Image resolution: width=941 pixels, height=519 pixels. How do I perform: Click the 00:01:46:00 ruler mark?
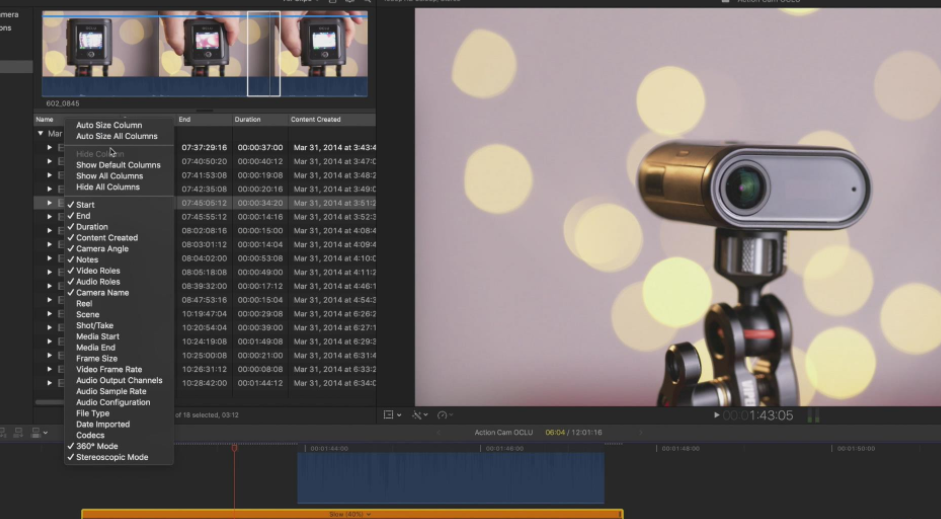[x=504, y=448]
